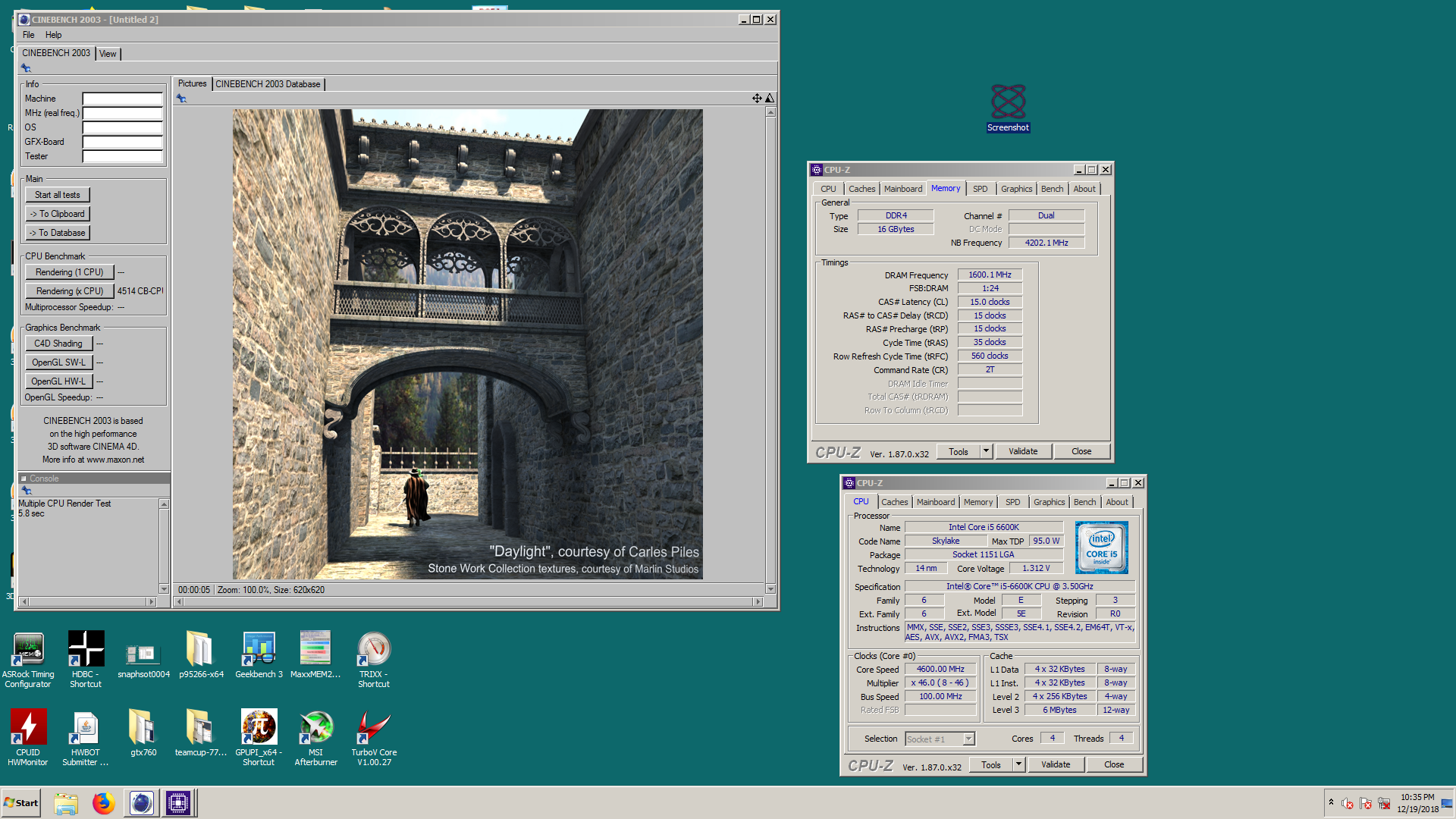The image size is (1456, 819).
Task: Run OpenGL HW-L benchmark
Action: [x=58, y=381]
